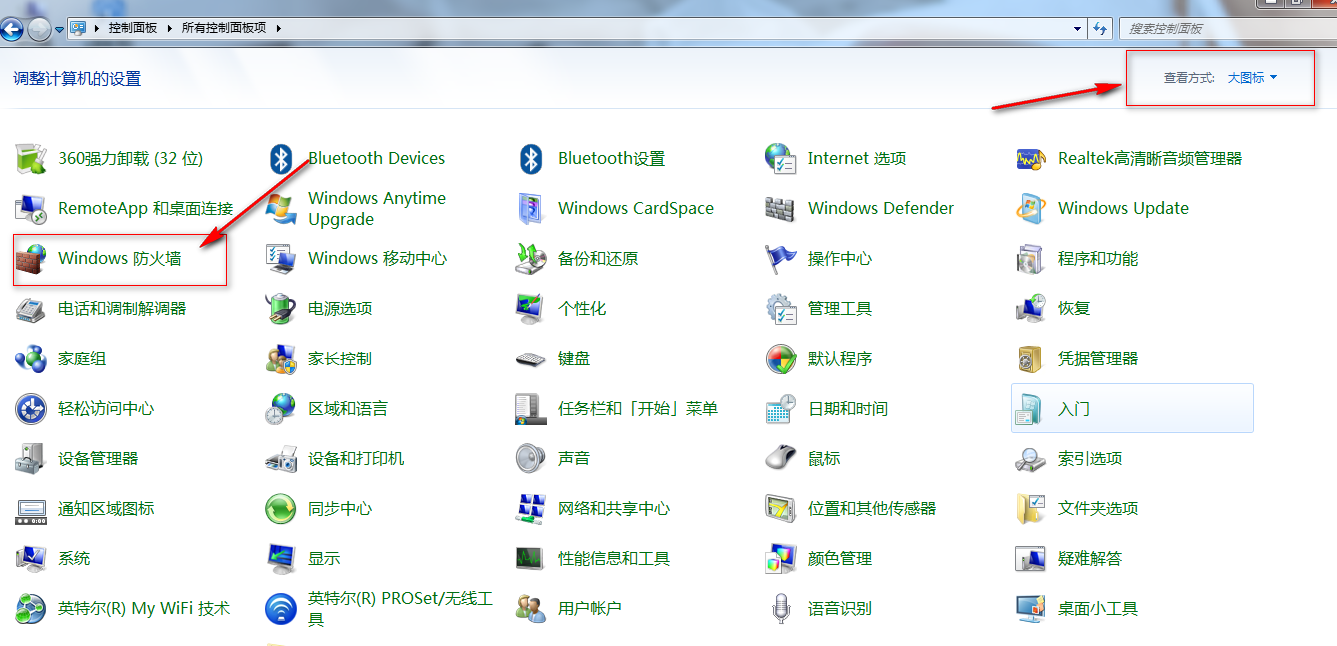Click the 网络和共享中心 link
Screen dimensions: 1337x646
coord(614,508)
